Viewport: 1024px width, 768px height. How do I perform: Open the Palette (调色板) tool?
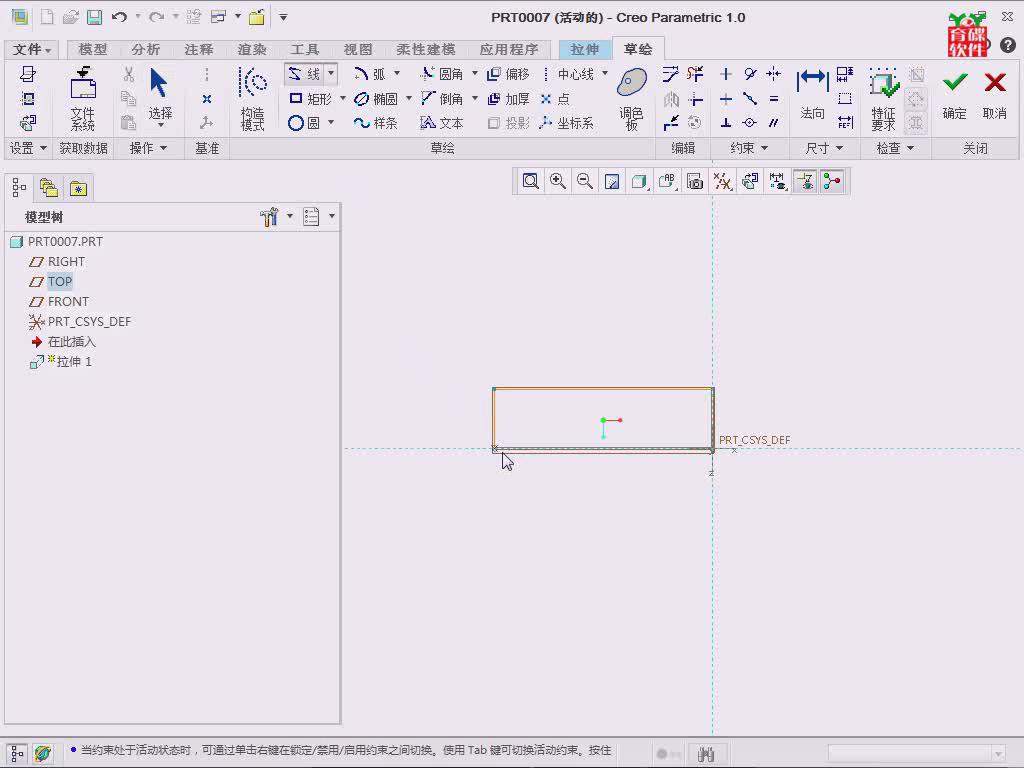[x=632, y=99]
